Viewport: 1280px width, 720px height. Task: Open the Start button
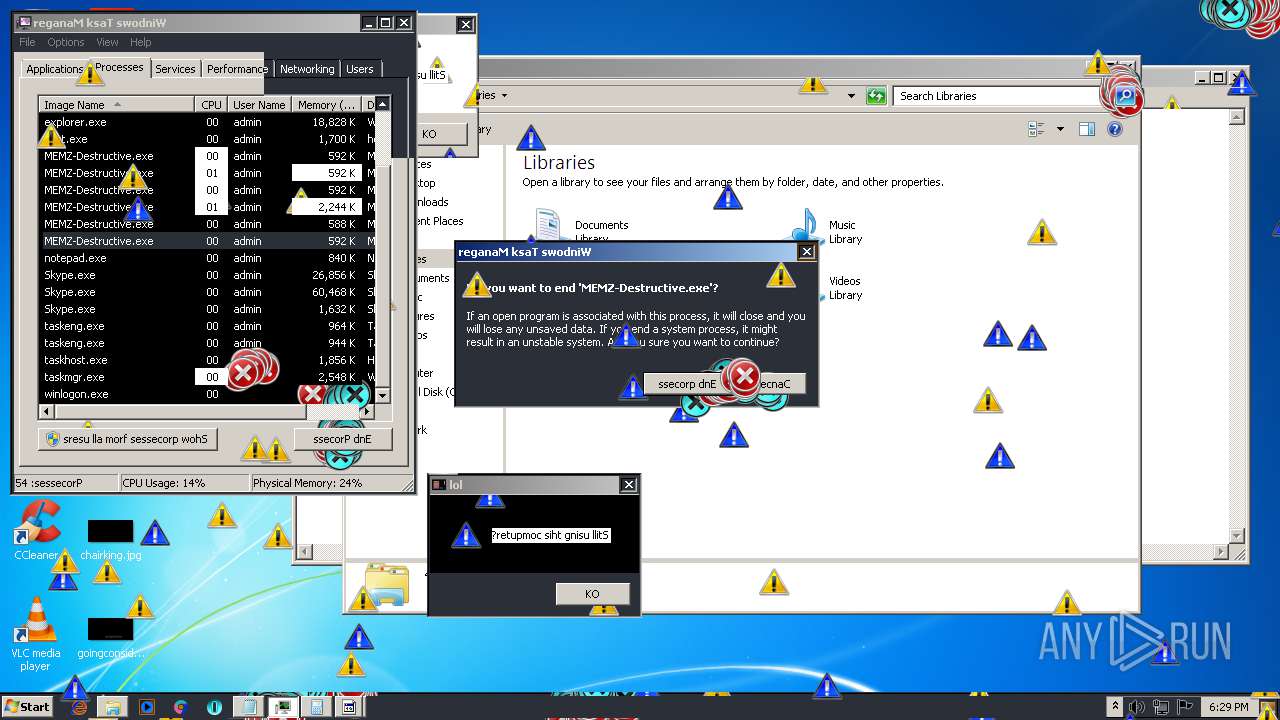pos(27,706)
